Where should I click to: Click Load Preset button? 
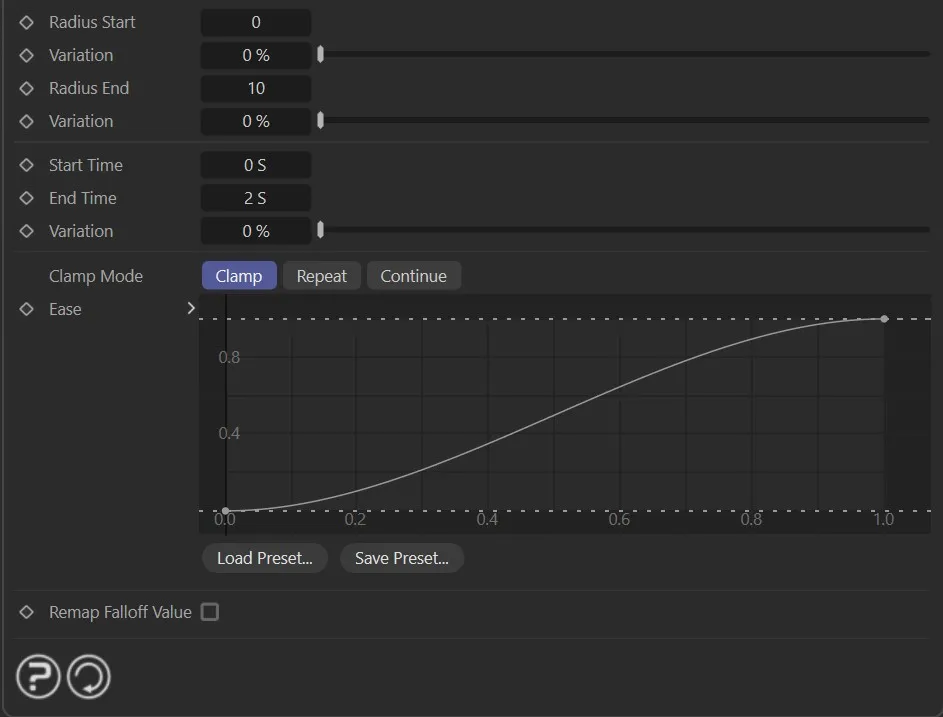pyautogui.click(x=265, y=558)
